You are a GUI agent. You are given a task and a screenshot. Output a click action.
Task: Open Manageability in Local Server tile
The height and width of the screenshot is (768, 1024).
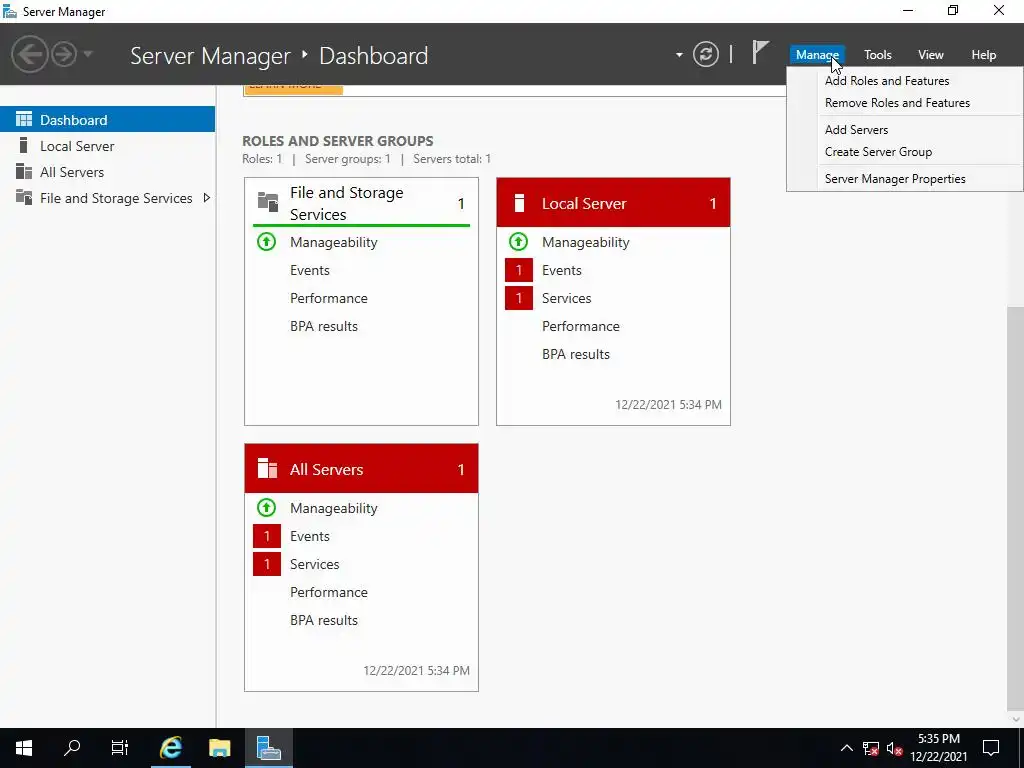coord(586,242)
